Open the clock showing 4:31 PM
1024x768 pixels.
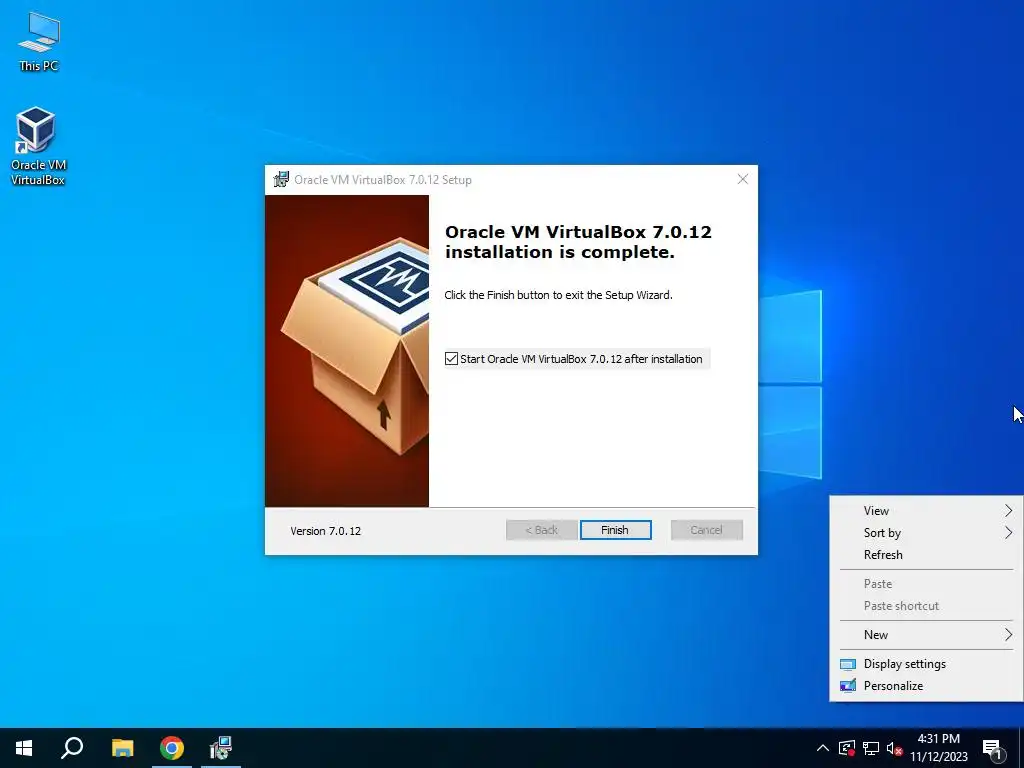click(x=938, y=748)
